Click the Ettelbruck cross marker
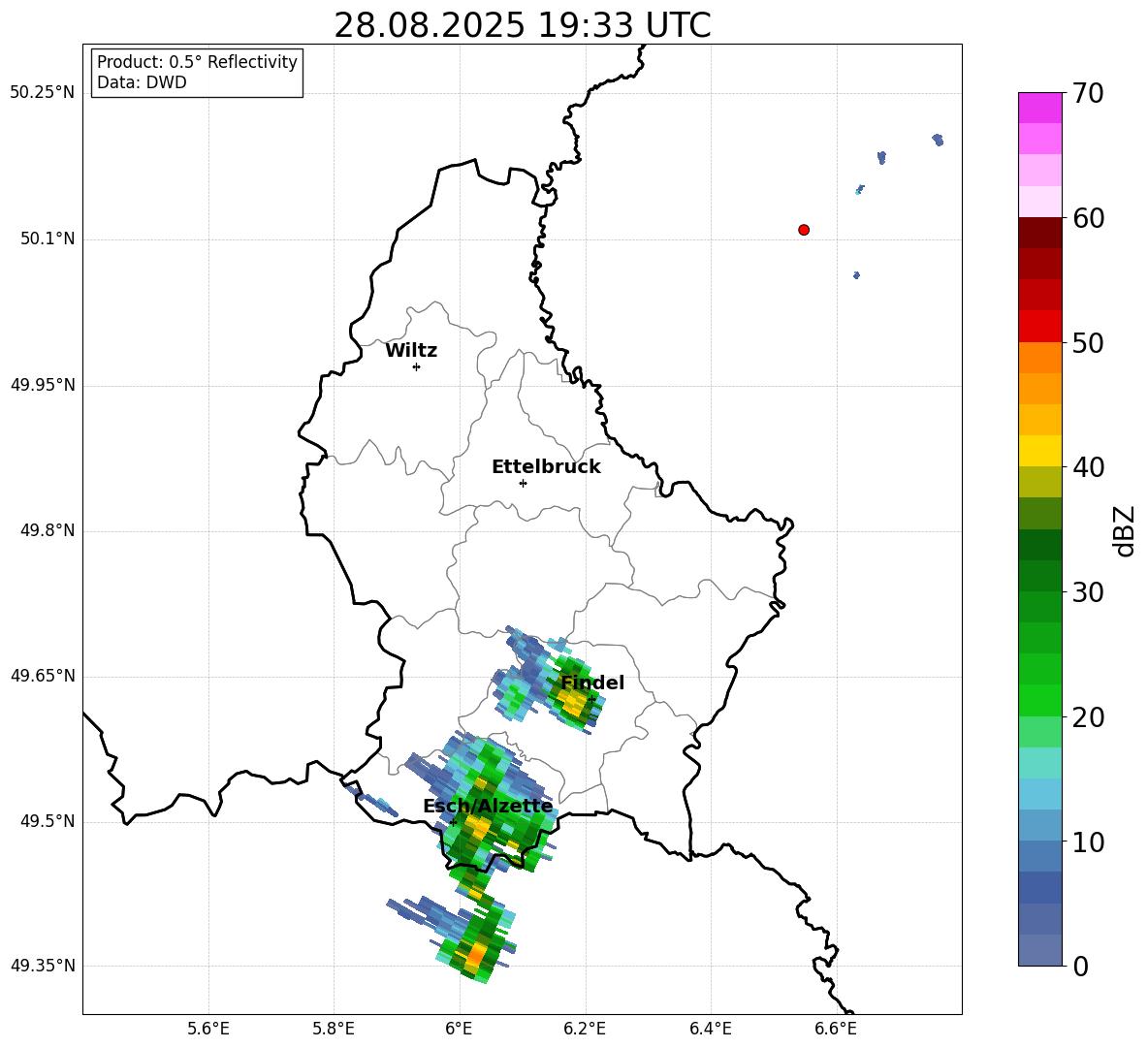The width and height of the screenshot is (1148, 1048). (523, 483)
